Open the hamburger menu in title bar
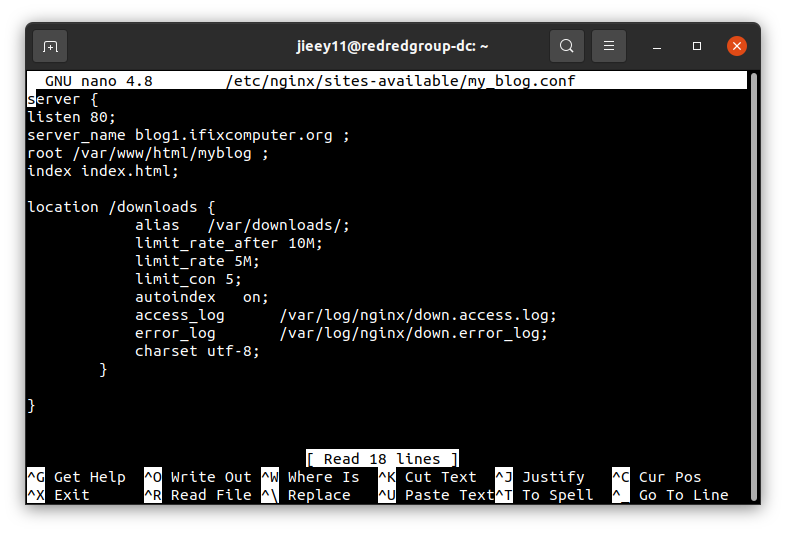Image resolution: width=786 pixels, height=533 pixels. (x=608, y=46)
